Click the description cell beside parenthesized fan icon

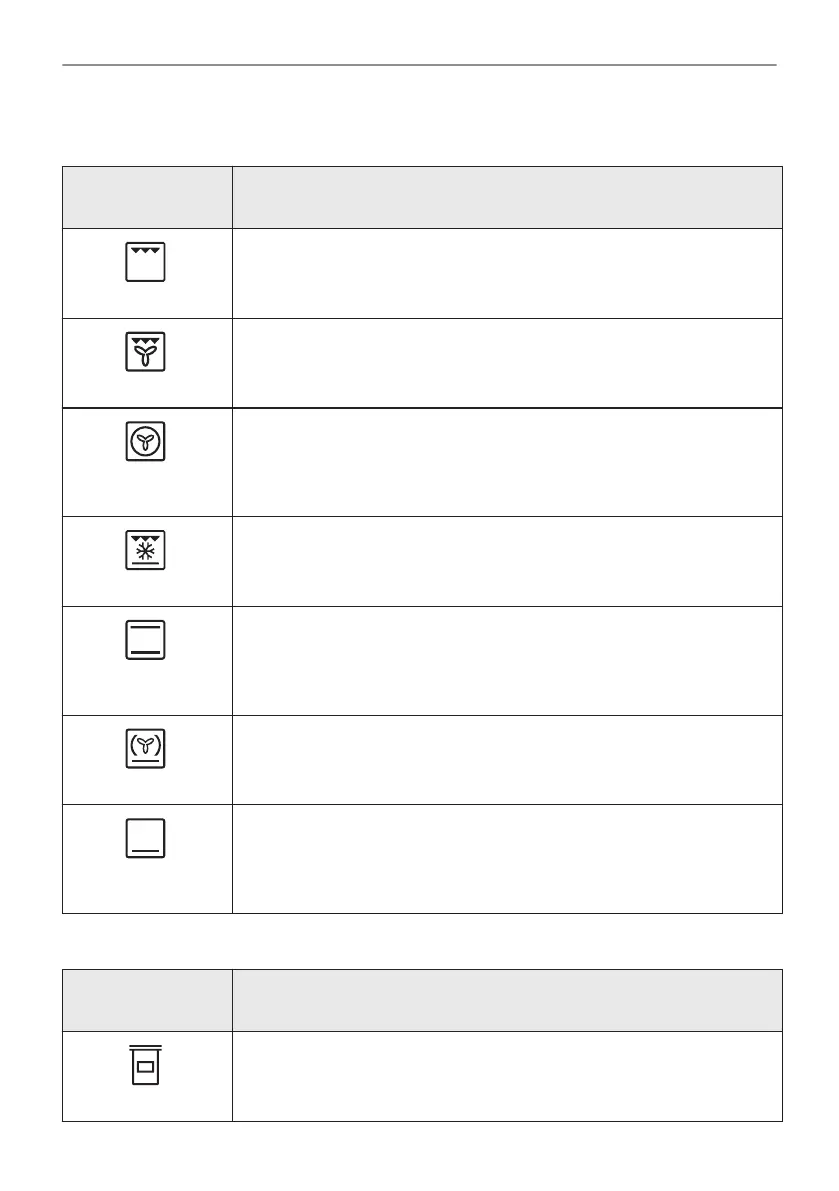[507, 760]
